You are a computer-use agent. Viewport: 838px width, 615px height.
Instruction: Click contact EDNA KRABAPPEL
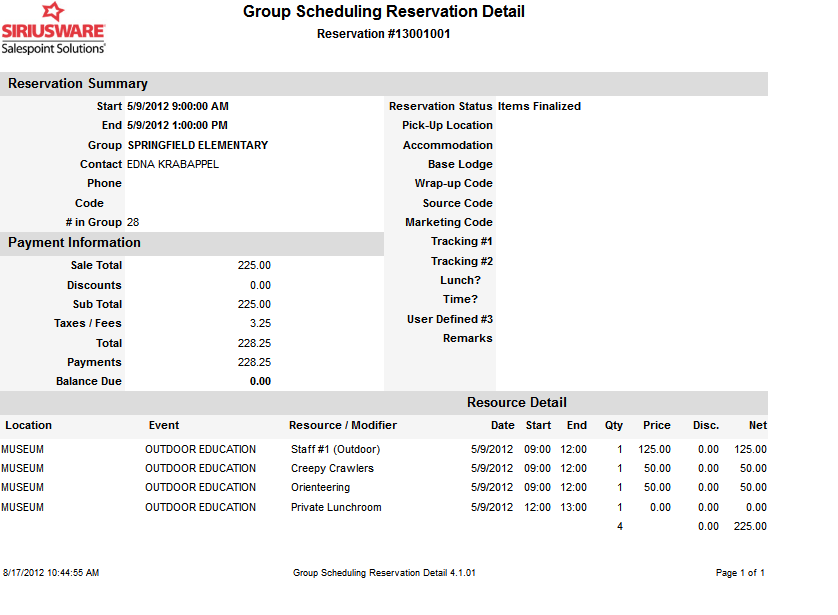(168, 164)
